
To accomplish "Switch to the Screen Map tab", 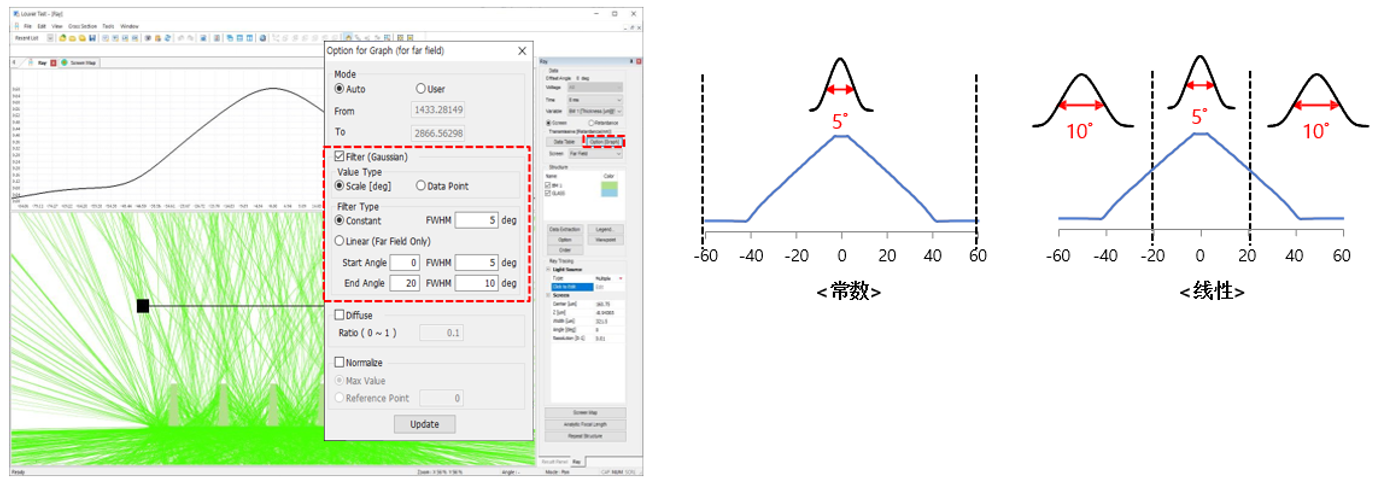I will click(78, 62).
